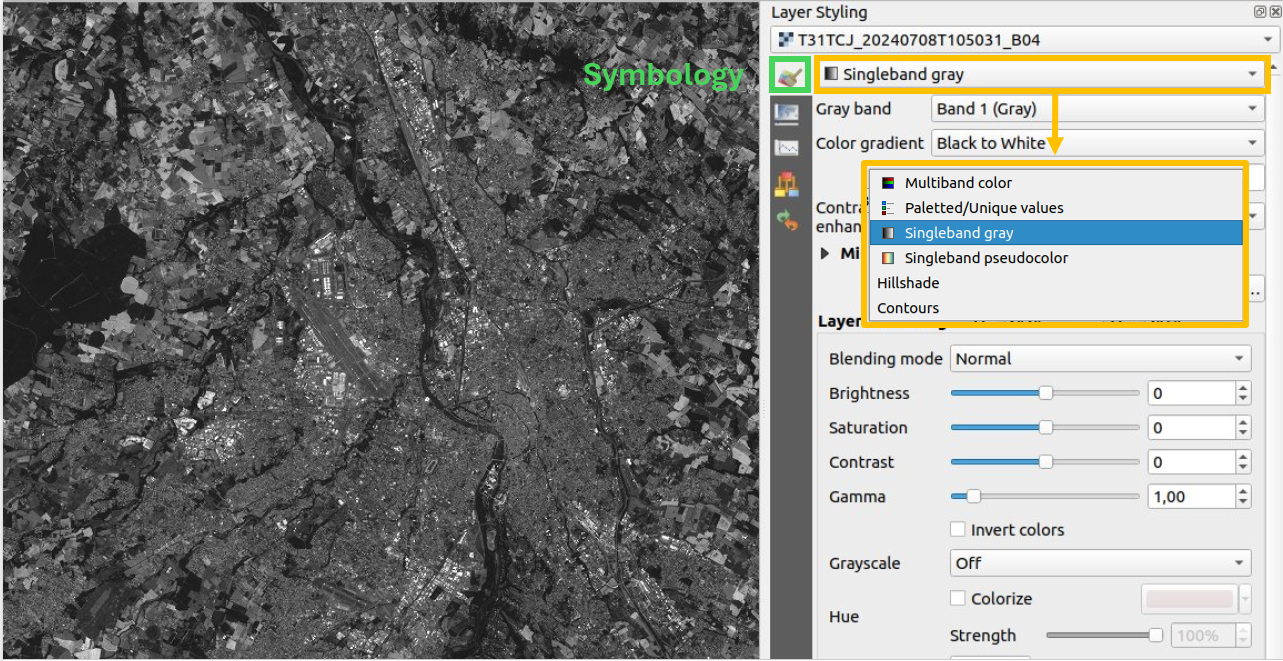Open the Rendering pyramids icon in sidebar

coord(788,184)
